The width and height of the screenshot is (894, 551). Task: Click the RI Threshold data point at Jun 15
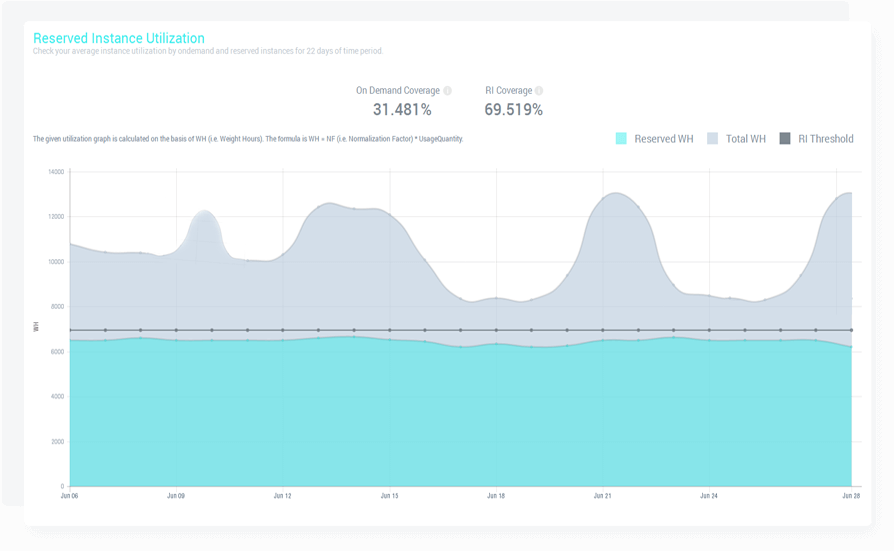pyautogui.click(x=389, y=330)
